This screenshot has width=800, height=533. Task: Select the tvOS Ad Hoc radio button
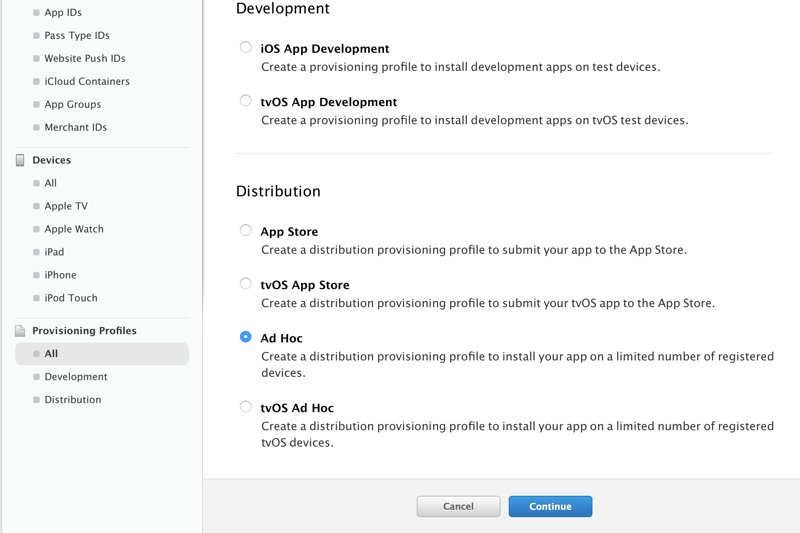pos(246,407)
